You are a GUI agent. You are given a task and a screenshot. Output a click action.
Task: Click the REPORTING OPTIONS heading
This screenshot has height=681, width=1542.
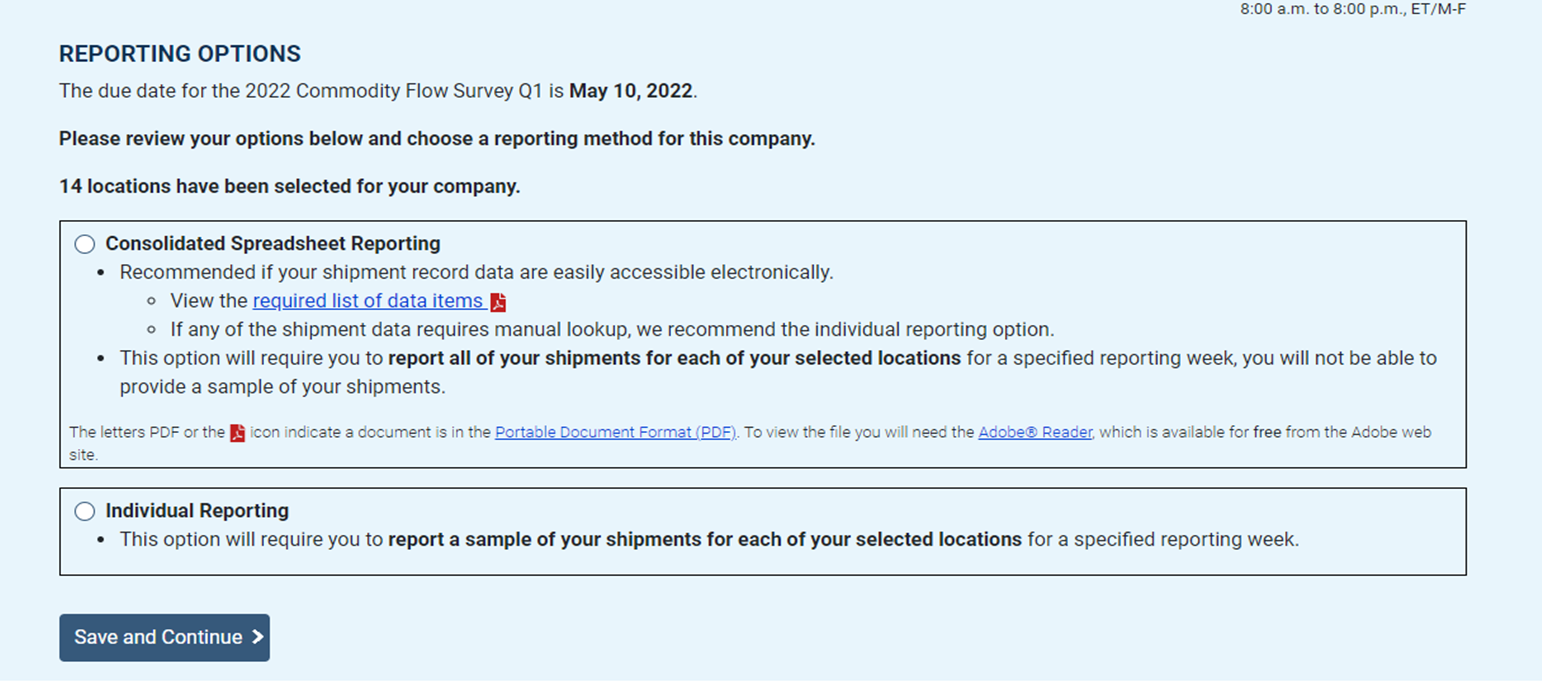[x=180, y=54]
